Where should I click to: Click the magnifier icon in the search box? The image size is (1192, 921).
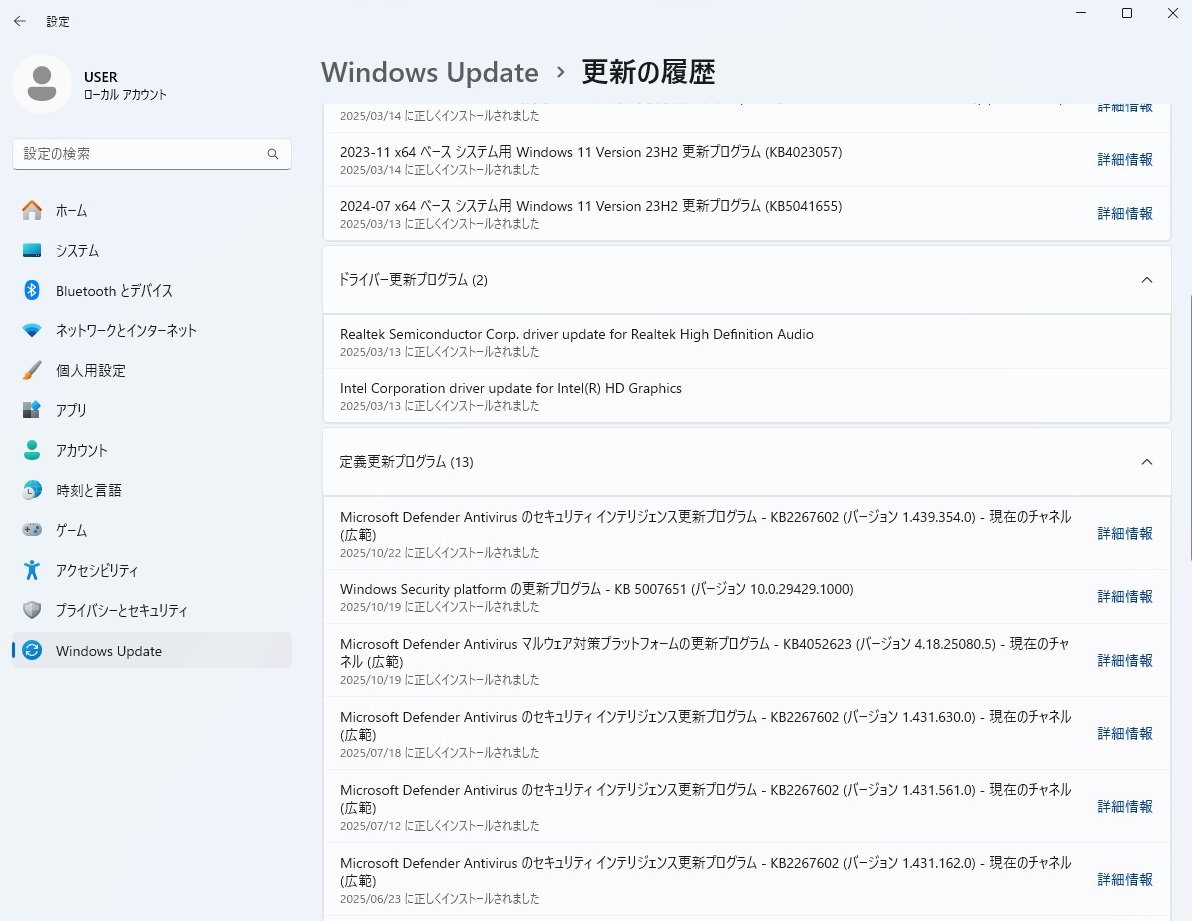tap(273, 155)
